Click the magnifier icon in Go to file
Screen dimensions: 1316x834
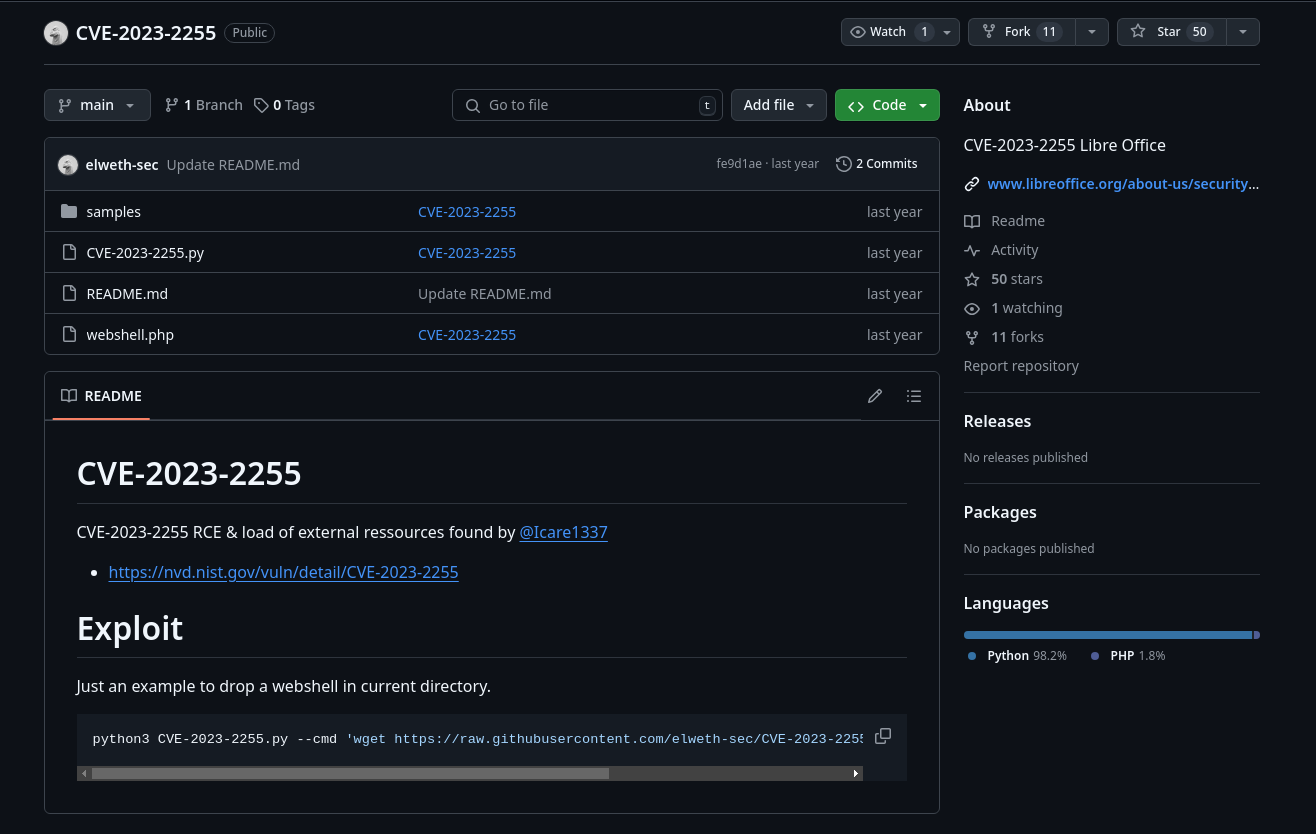(473, 105)
